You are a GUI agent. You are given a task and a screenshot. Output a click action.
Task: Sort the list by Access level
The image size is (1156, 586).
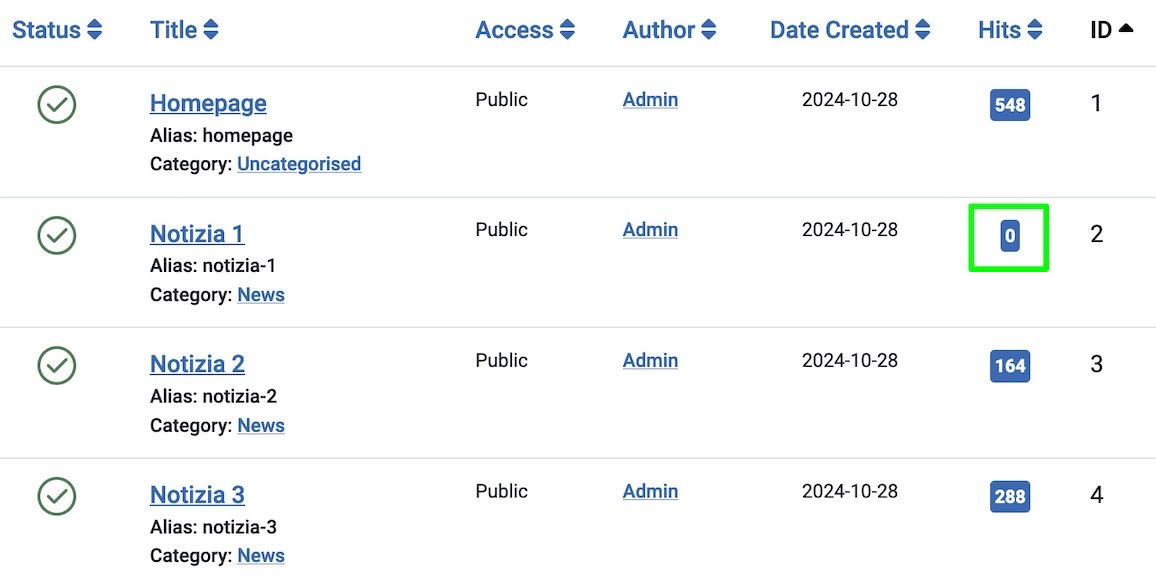(x=525, y=30)
